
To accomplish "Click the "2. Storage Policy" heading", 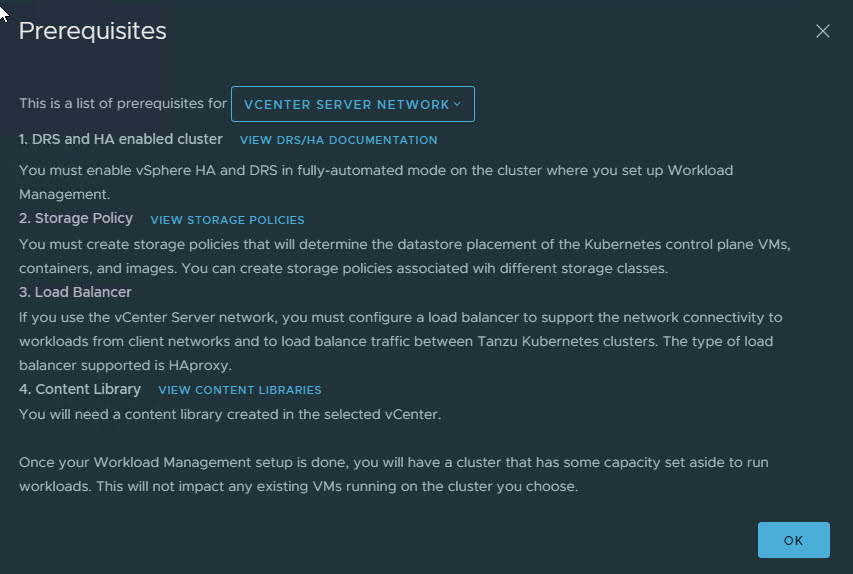I will coord(76,218).
